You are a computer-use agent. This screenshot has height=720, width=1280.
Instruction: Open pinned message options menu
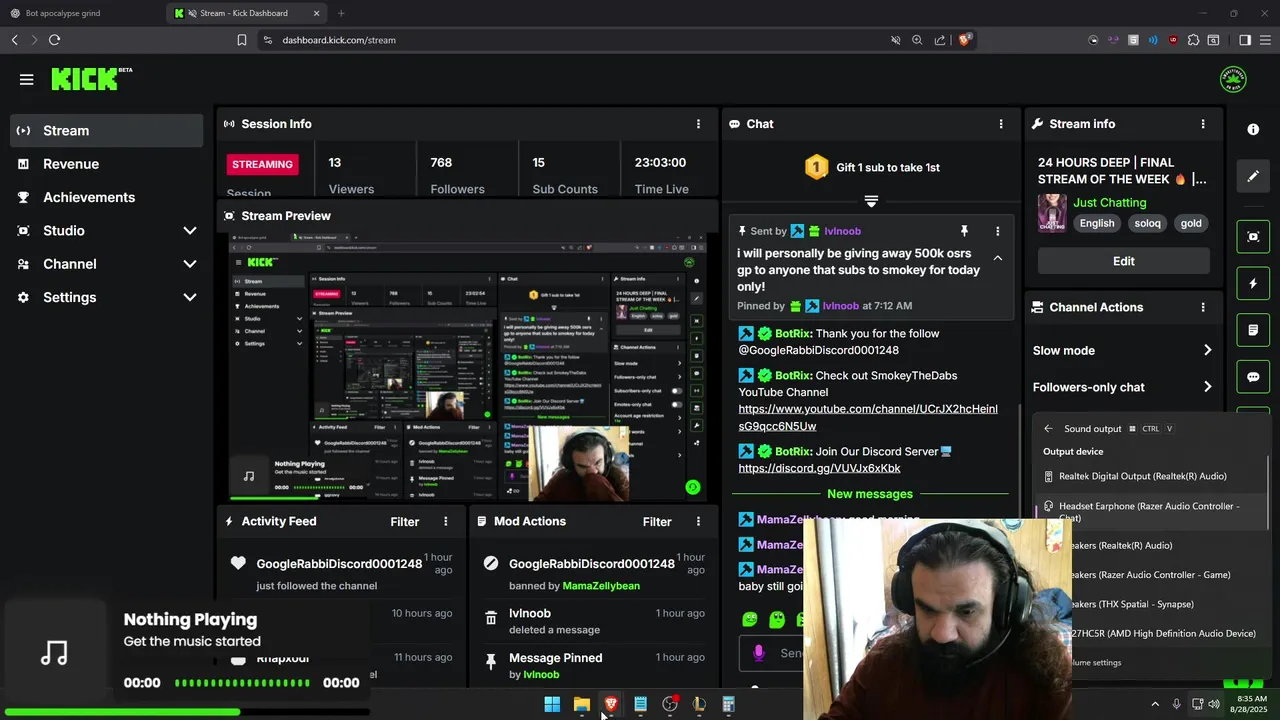click(x=997, y=231)
